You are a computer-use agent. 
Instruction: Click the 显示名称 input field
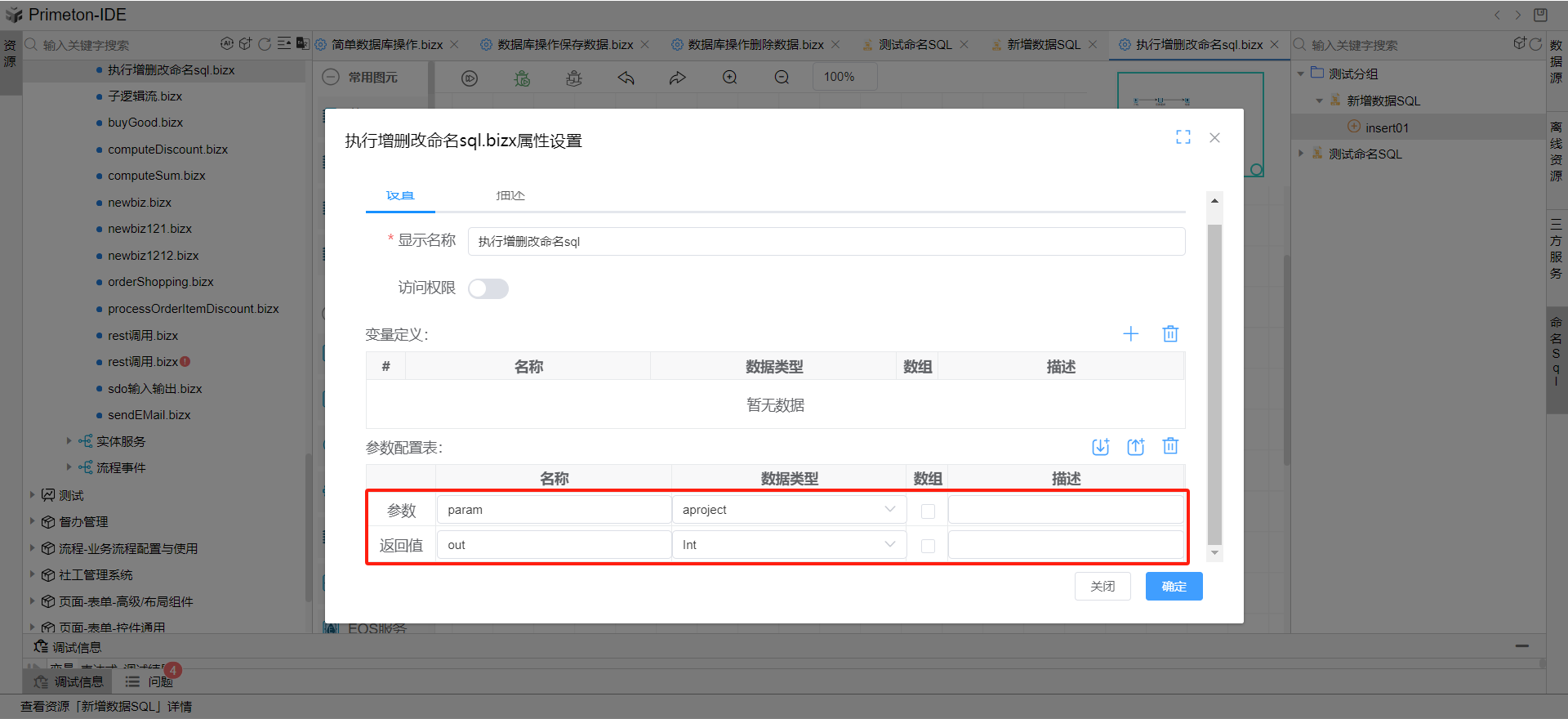pos(826,242)
